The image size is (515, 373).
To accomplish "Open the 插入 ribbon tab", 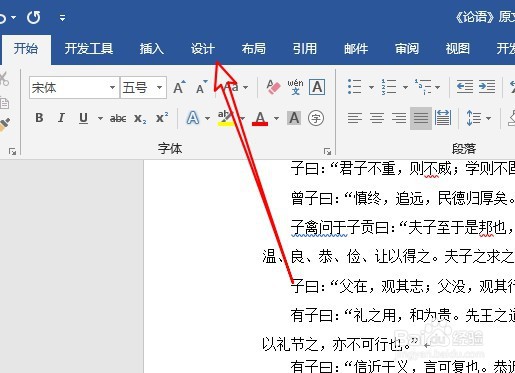I will click(x=152, y=49).
